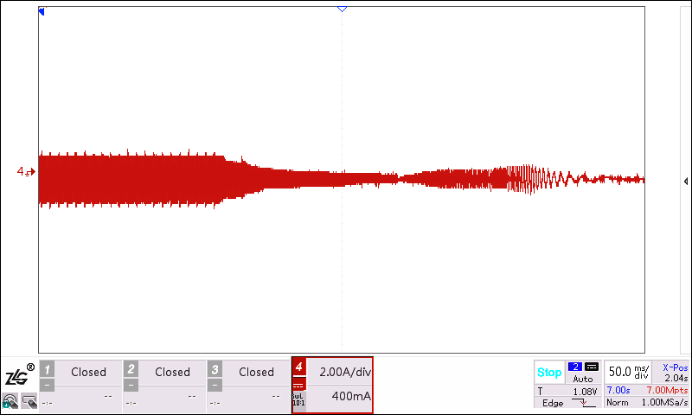Click the blue trigger position marker at top center
Screen dimensions: 693x416
tap(342, 9)
